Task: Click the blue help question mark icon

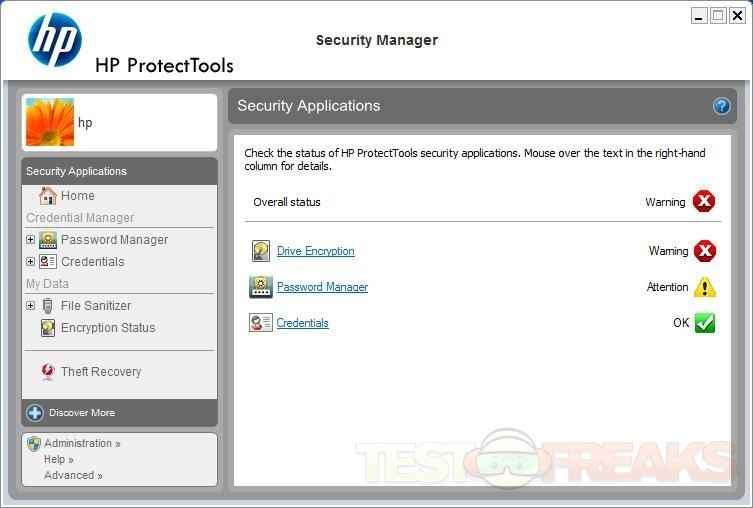Action: coord(721,106)
